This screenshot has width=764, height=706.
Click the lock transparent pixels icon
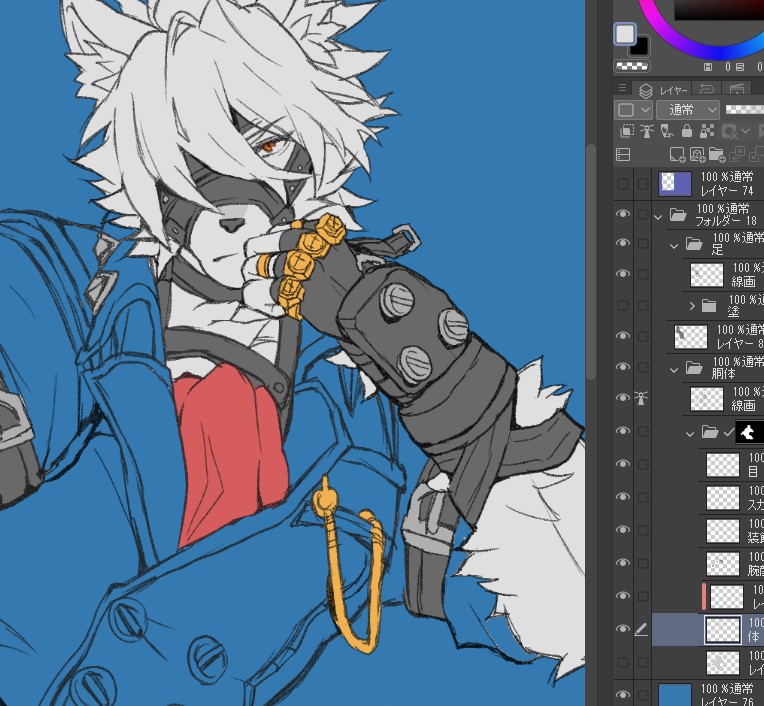(707, 131)
